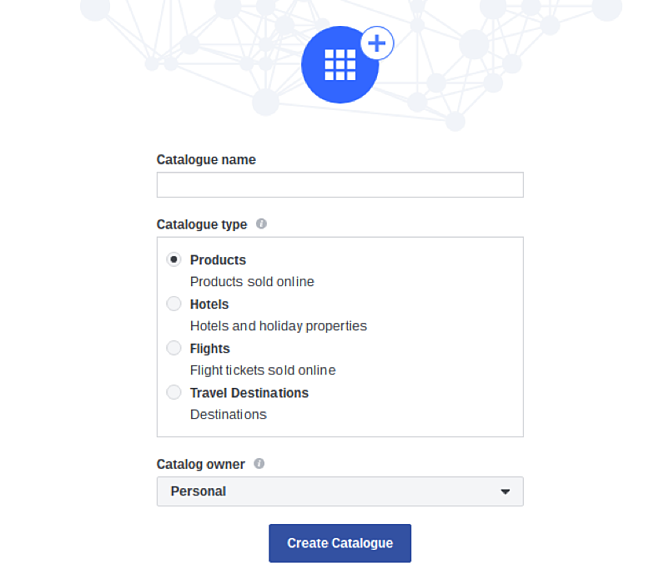
Task: Click the info icon beside Catalogue type
Action: [x=261, y=224]
